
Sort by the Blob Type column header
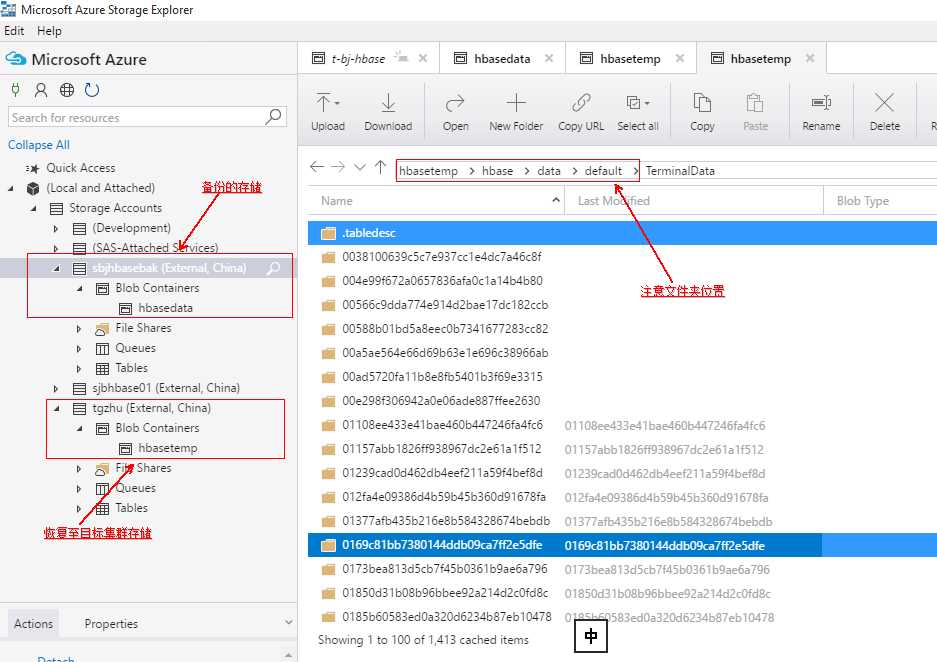click(x=862, y=201)
